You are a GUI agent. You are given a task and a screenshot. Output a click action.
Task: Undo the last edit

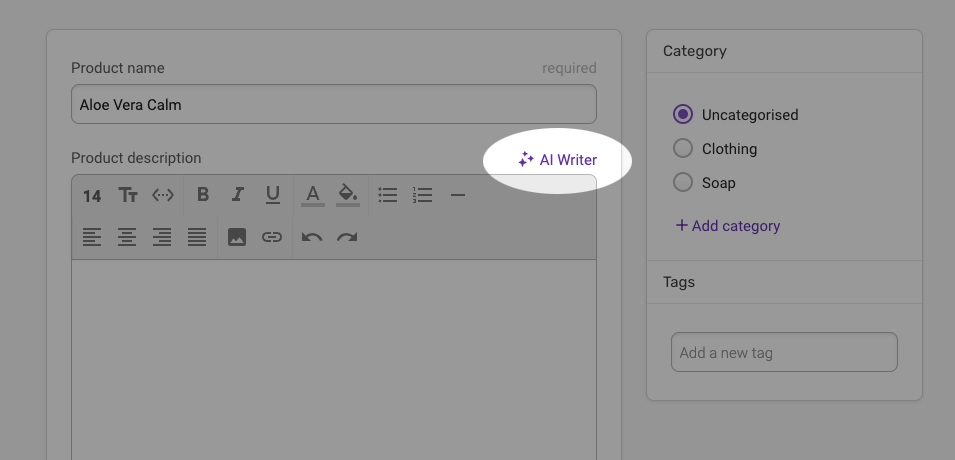tap(312, 237)
